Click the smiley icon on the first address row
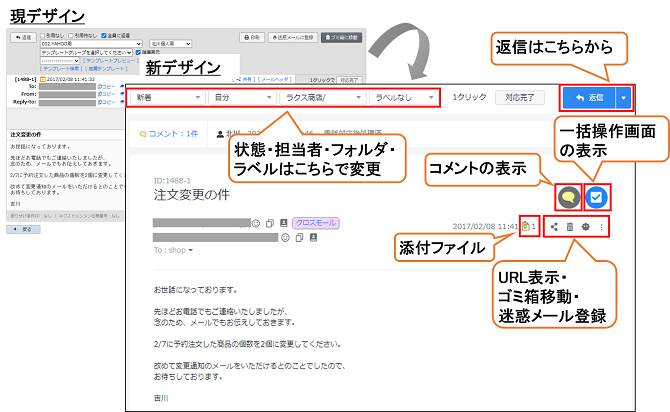The image size is (670, 412). pyautogui.click(x=256, y=223)
